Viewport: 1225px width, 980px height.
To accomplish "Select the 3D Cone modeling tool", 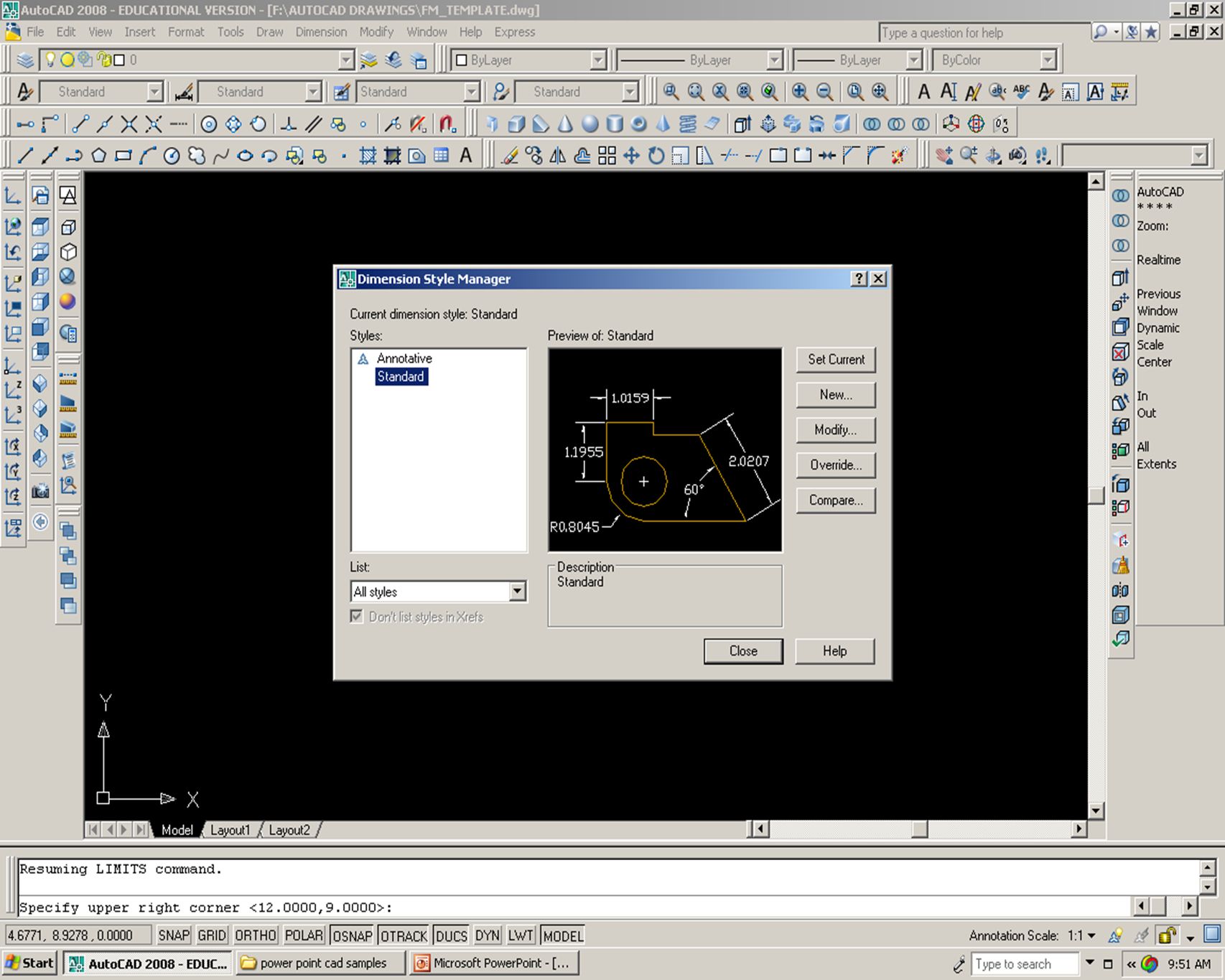I will click(x=565, y=123).
